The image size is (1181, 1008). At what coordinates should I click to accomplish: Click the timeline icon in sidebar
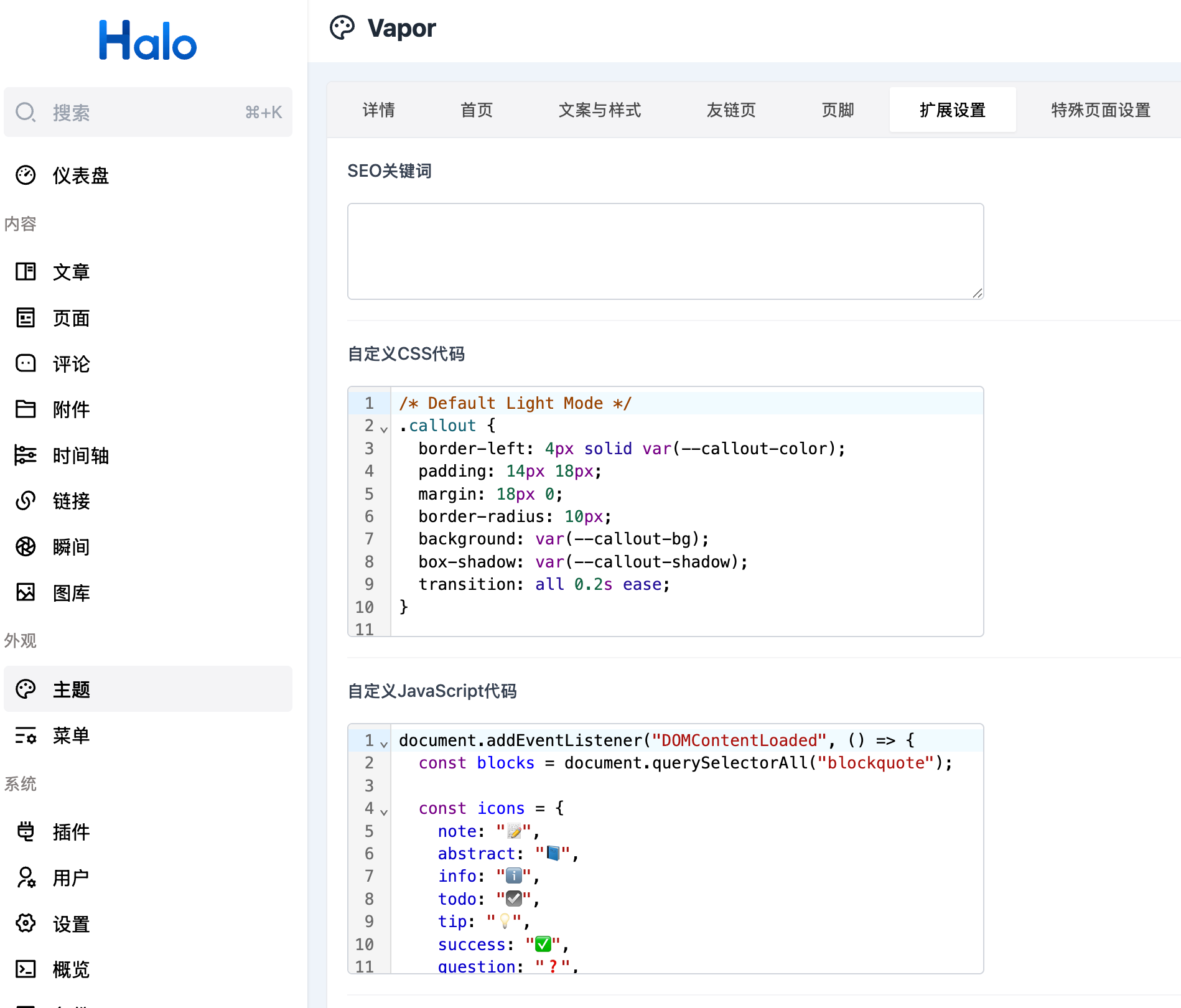[x=26, y=455]
